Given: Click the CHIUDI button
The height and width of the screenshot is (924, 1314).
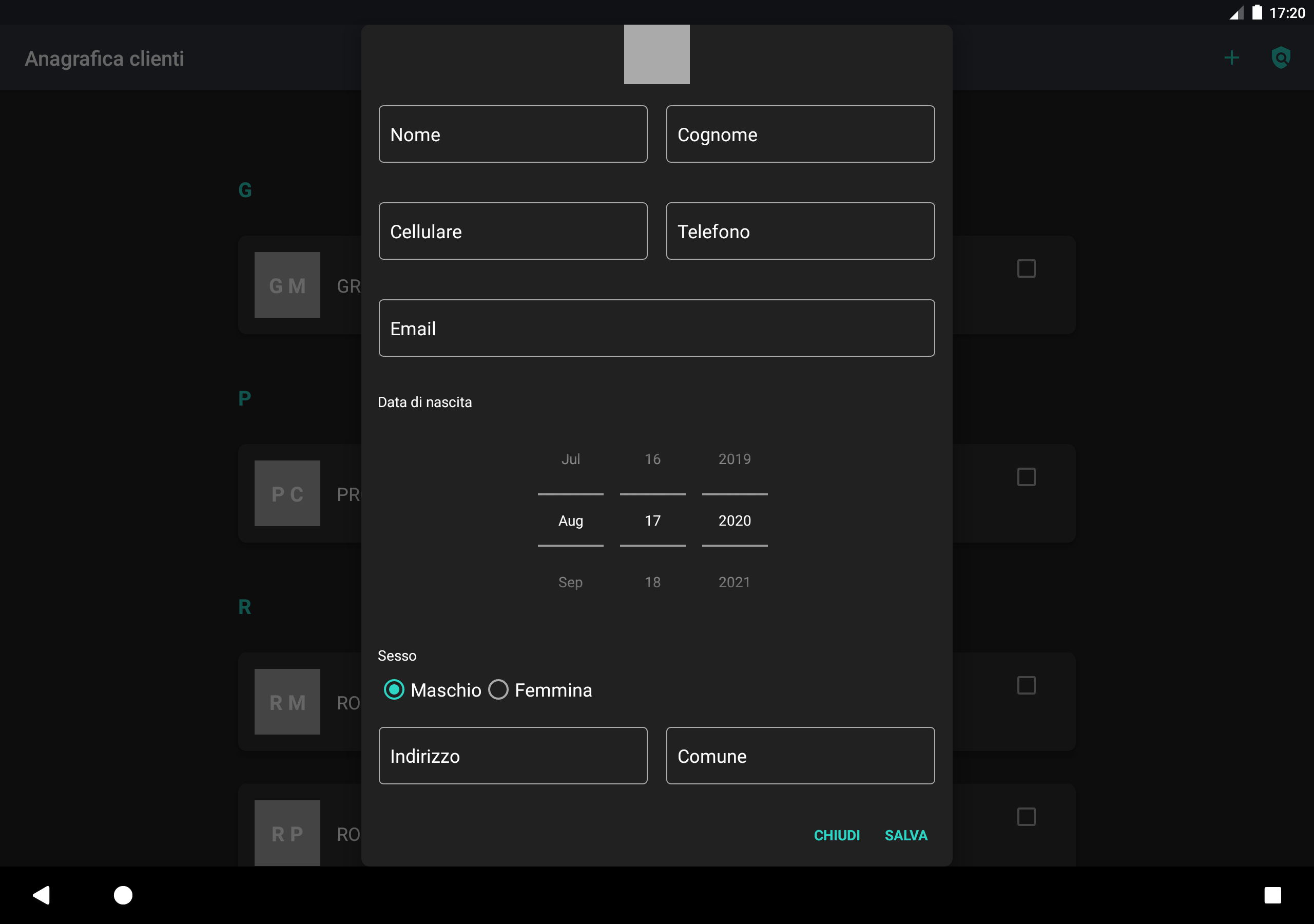Looking at the screenshot, I should click(837, 835).
